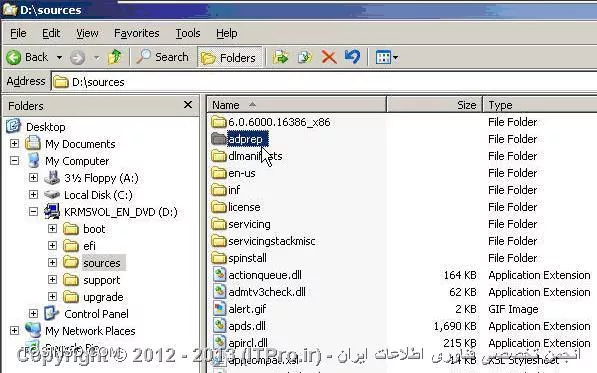Viewport: 597px width, 373px height.
Task: Sort by Size column header
Action: 434,105
